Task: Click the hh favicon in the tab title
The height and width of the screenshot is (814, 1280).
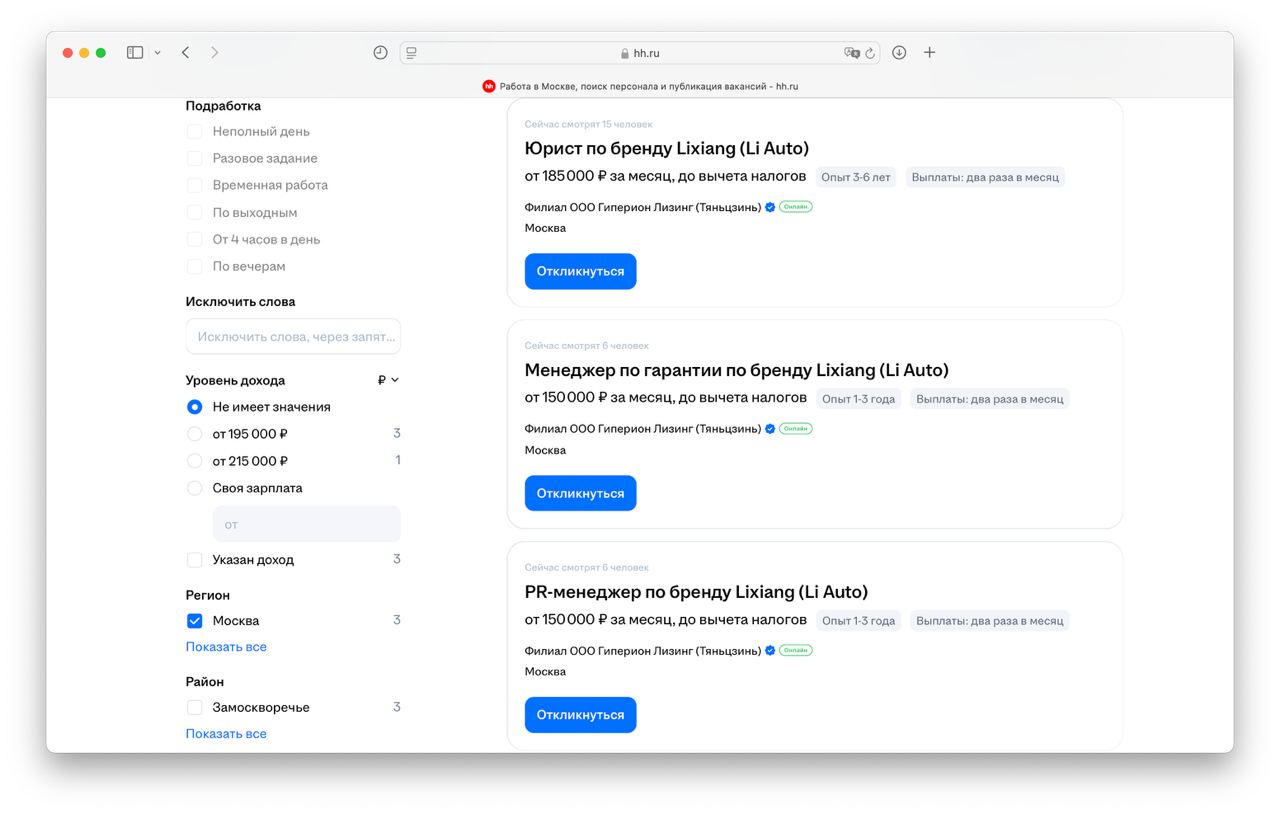Action: point(489,86)
